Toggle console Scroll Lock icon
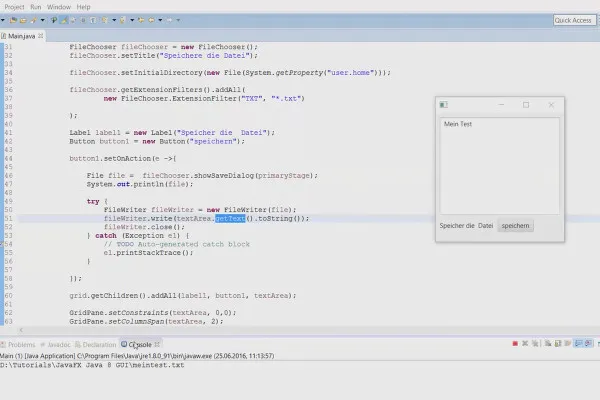600x400 pixels. 558,344
